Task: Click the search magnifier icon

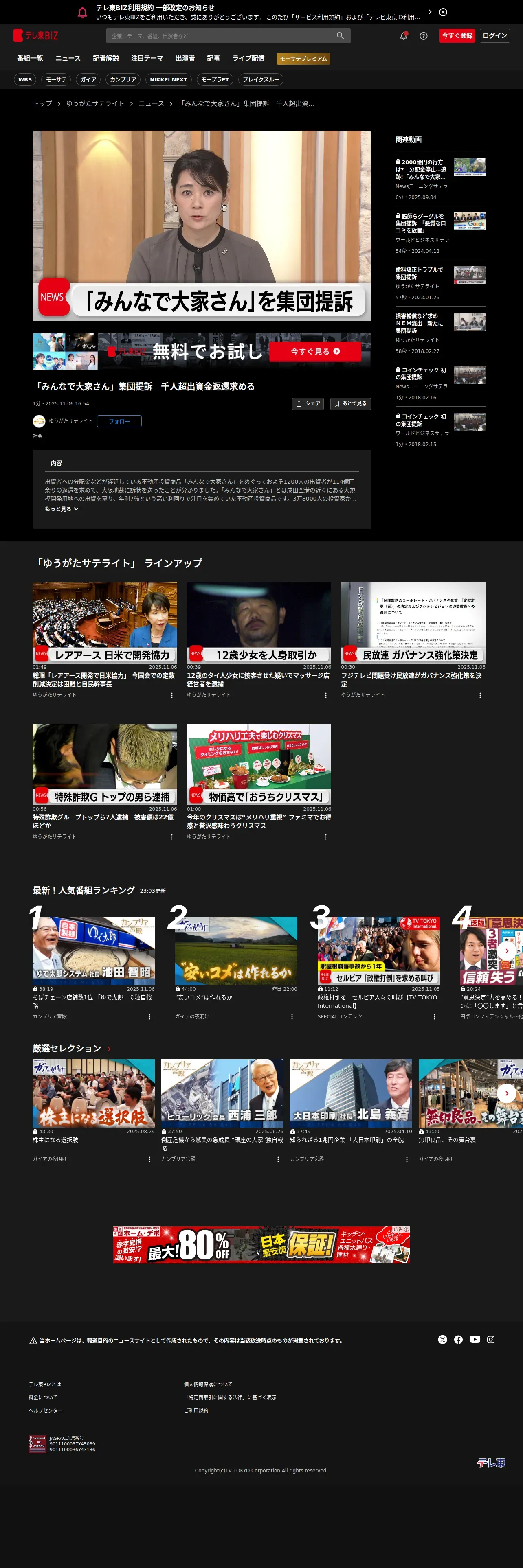Action: click(341, 36)
